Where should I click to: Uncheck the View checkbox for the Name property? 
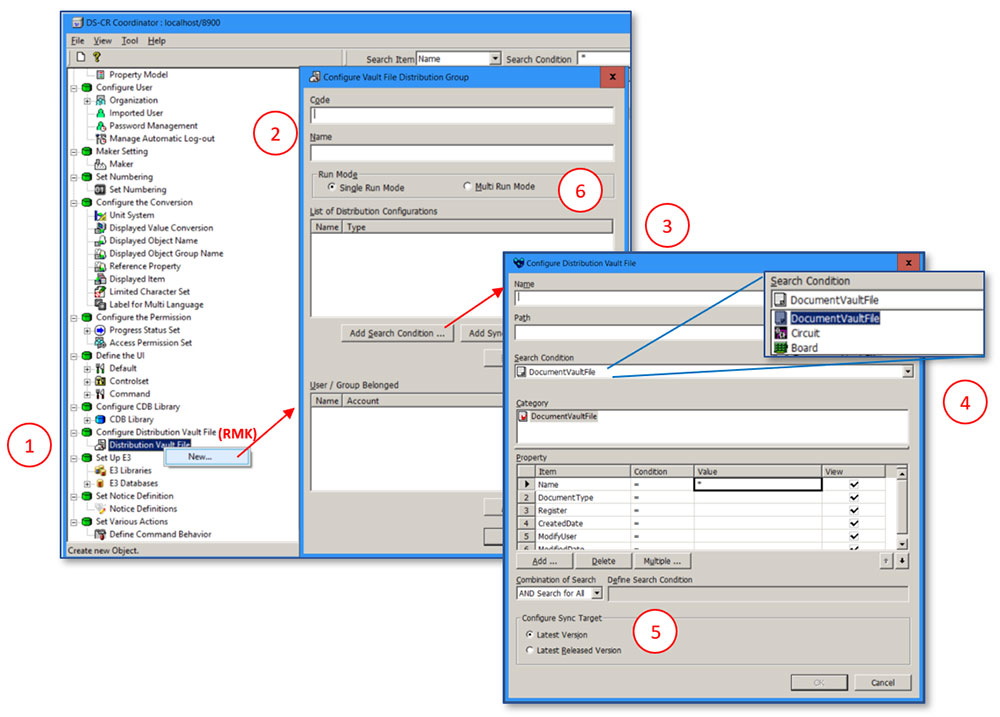pos(856,484)
